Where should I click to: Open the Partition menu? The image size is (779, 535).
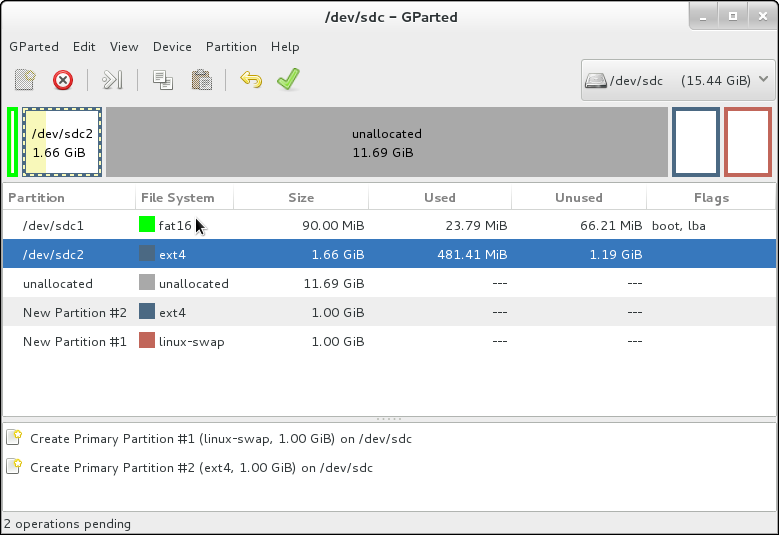point(231,47)
